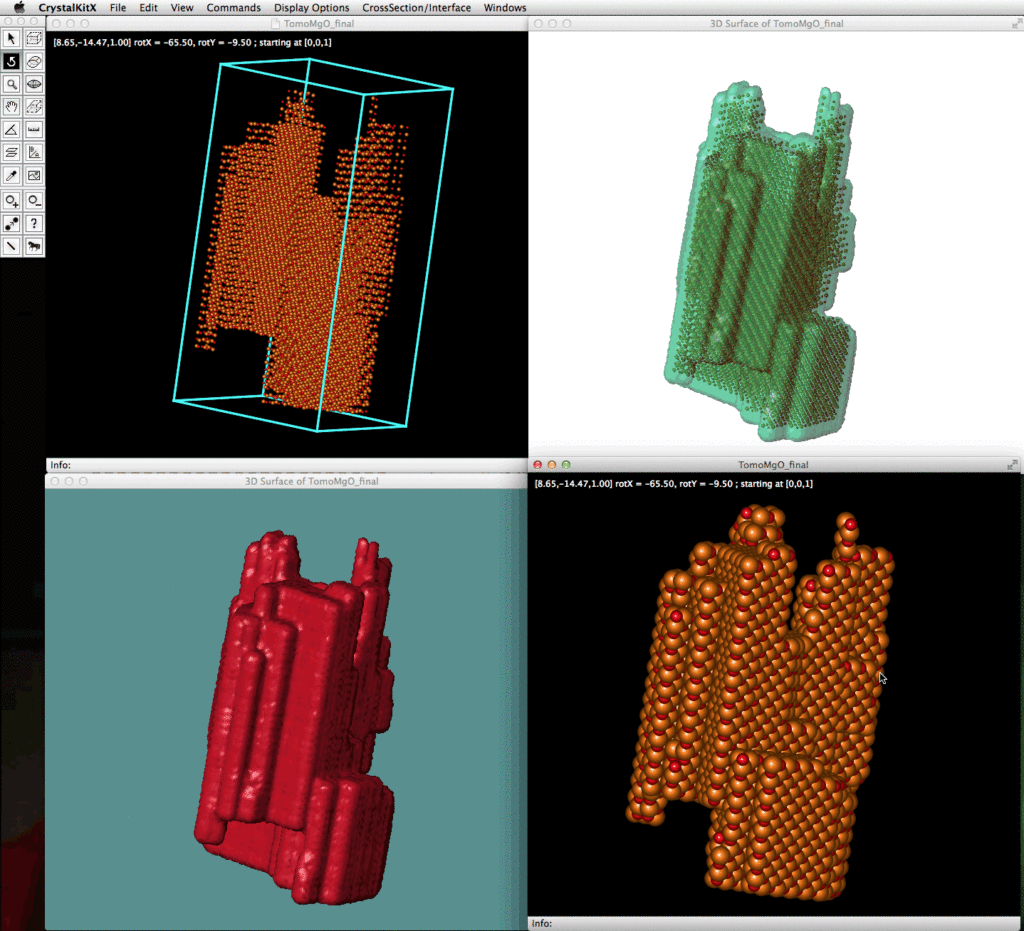Open the Apple system menu
Image resolution: width=1024 pixels, height=931 pixels.
click(19, 8)
